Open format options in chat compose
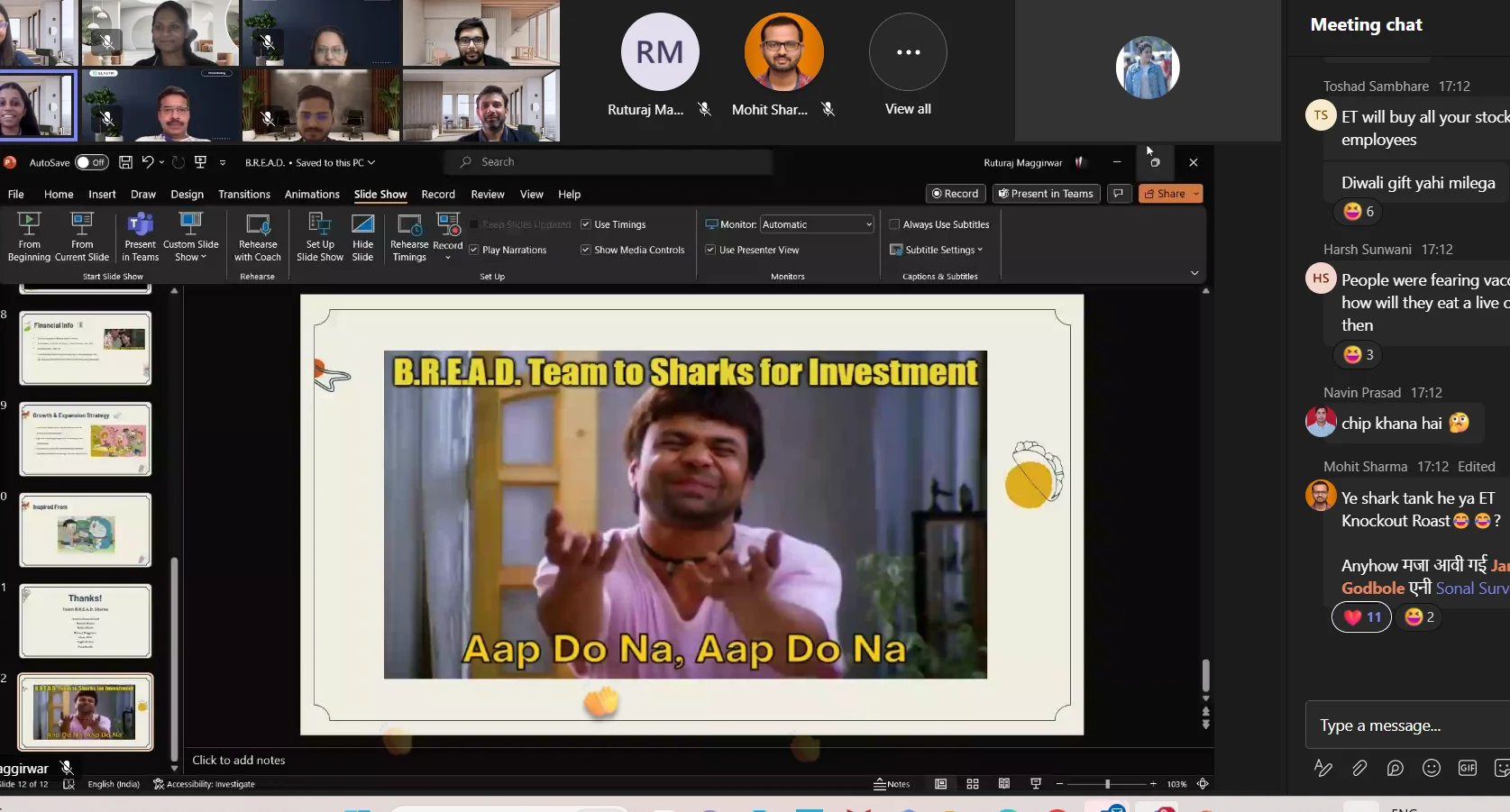This screenshot has height=812, width=1510. (x=1322, y=768)
